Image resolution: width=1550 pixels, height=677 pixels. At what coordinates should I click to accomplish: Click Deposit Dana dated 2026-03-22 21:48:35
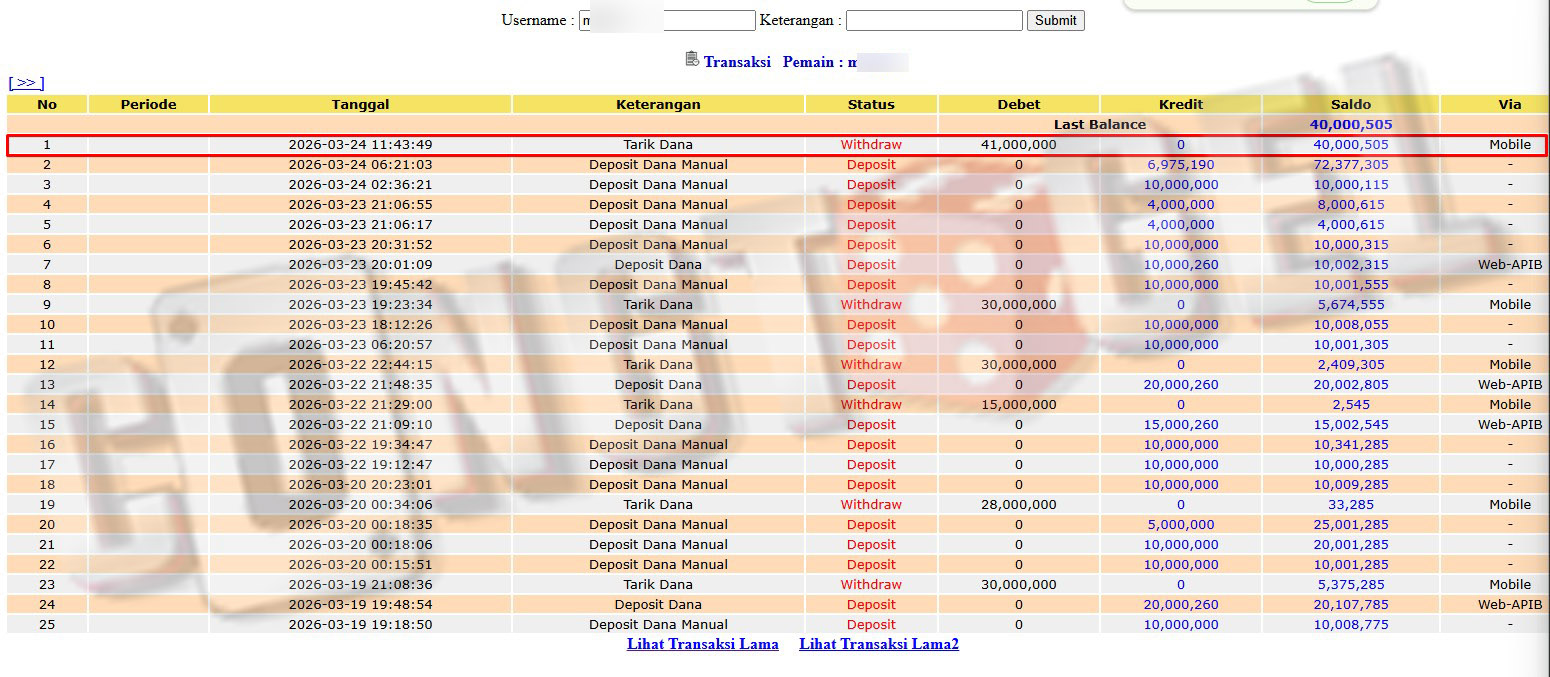658,385
